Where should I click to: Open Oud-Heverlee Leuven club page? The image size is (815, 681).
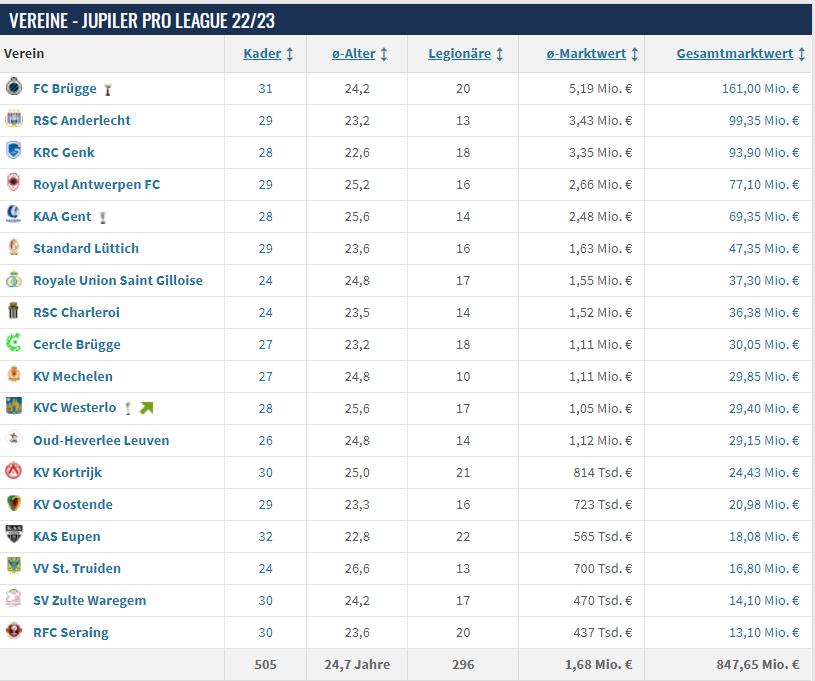(101, 440)
